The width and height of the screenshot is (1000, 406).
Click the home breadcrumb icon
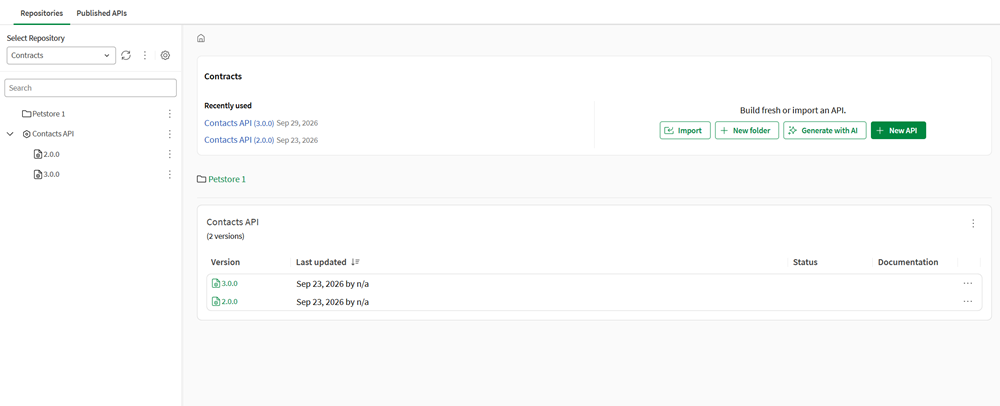point(201,38)
